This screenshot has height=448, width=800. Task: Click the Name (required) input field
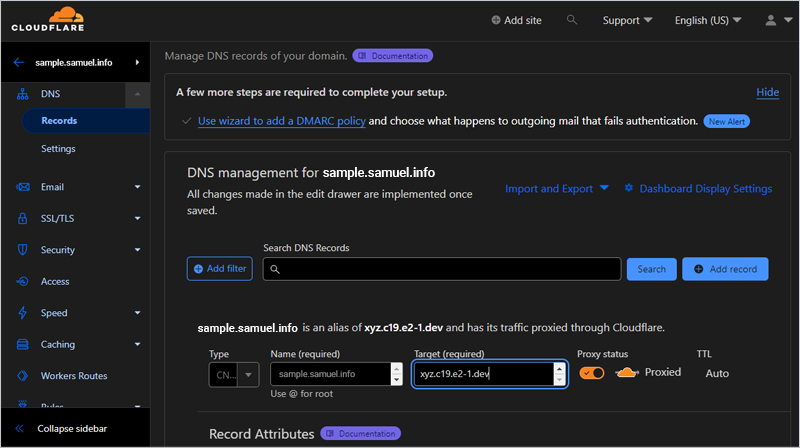331,374
